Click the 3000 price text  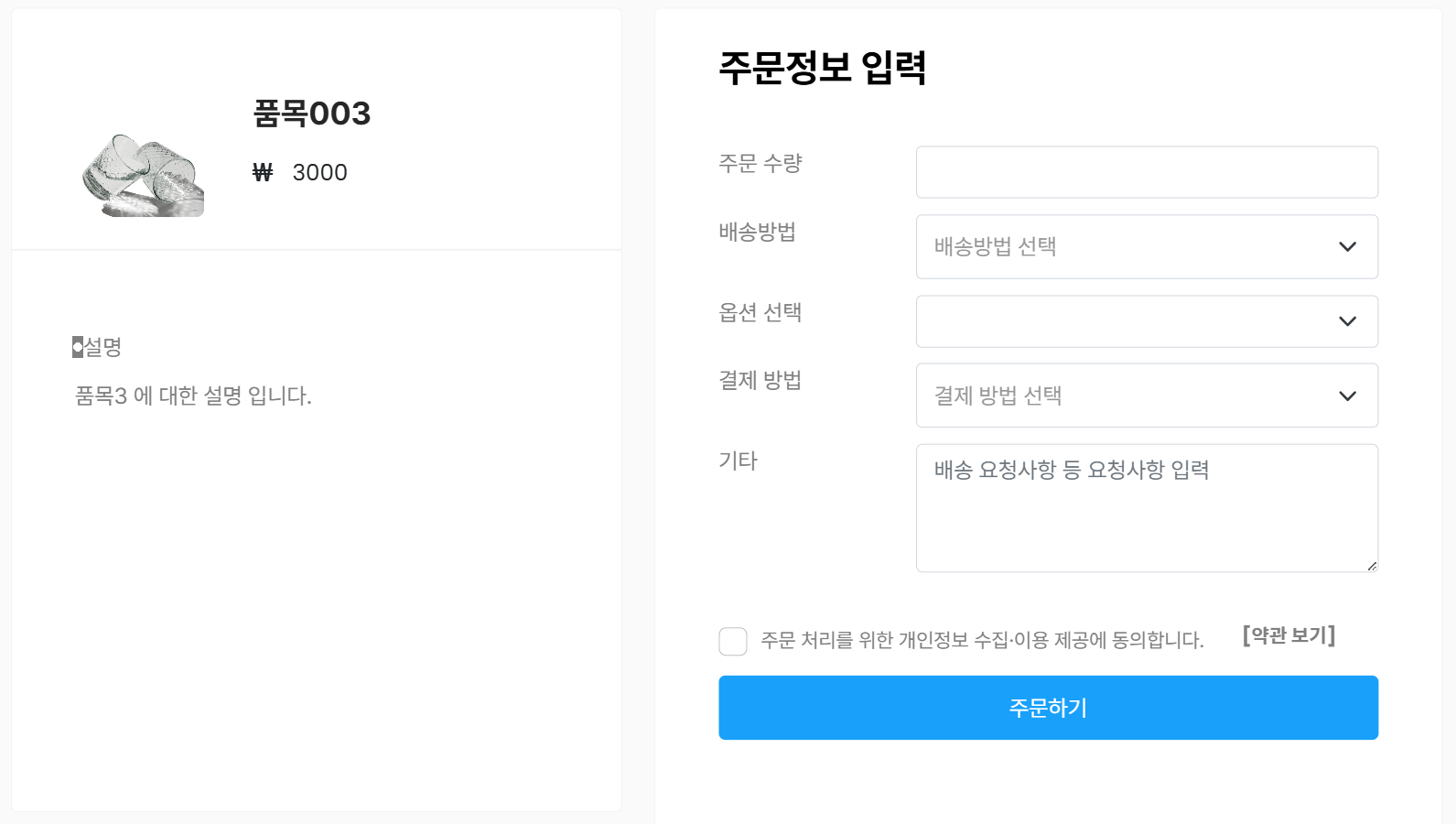(320, 172)
